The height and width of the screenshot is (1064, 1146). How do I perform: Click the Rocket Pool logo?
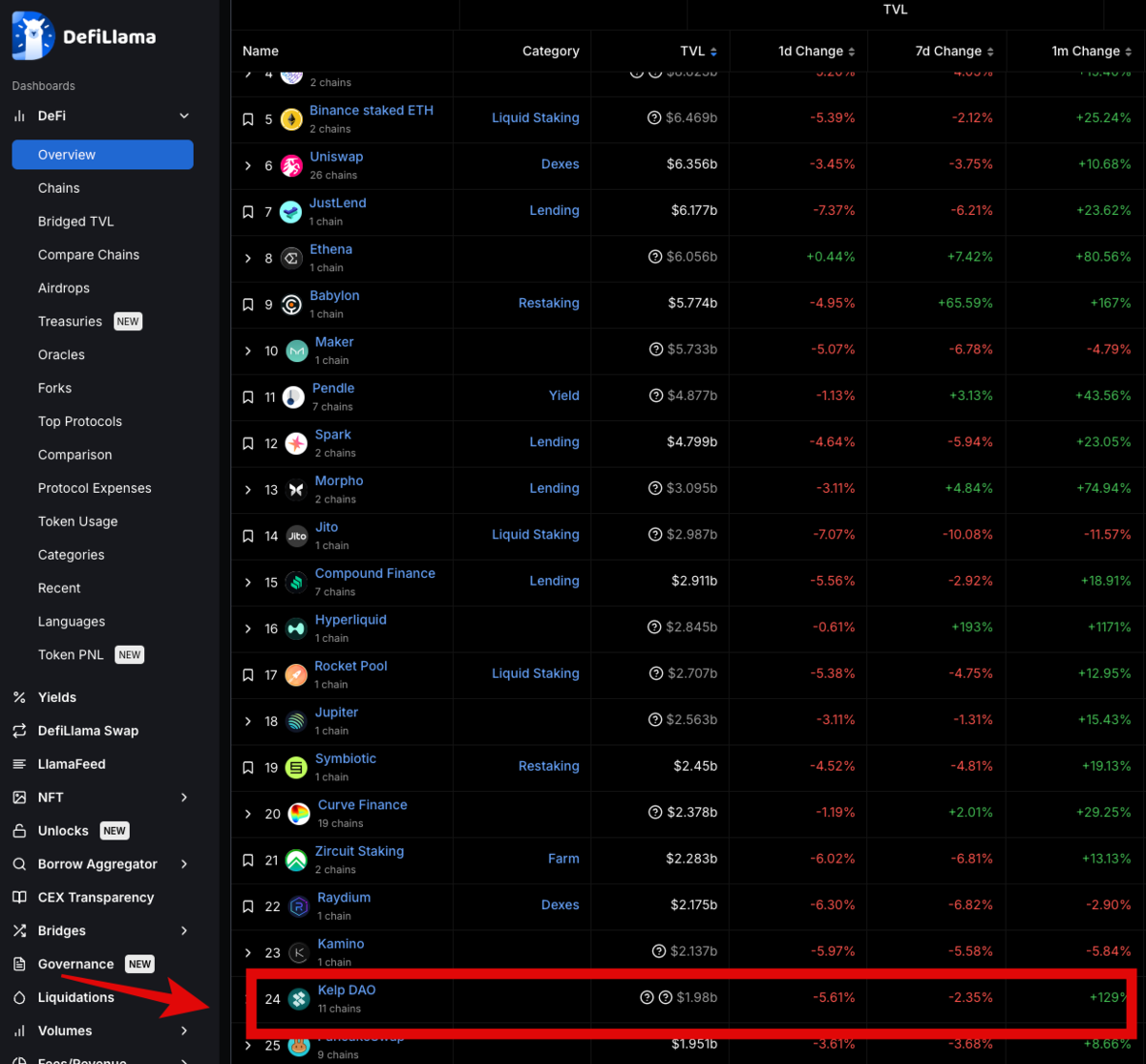296,675
